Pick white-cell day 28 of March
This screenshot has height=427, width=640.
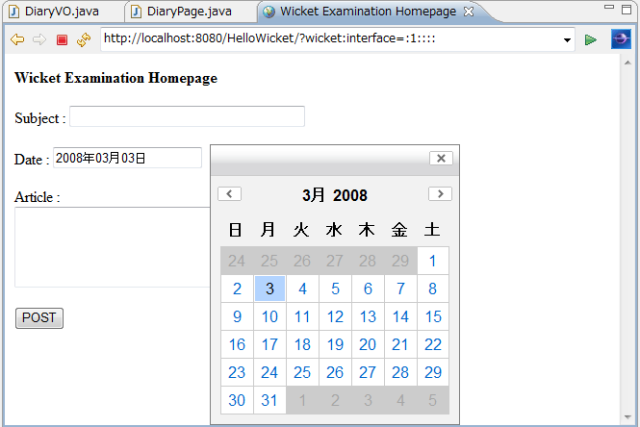pyautogui.click(x=400, y=372)
